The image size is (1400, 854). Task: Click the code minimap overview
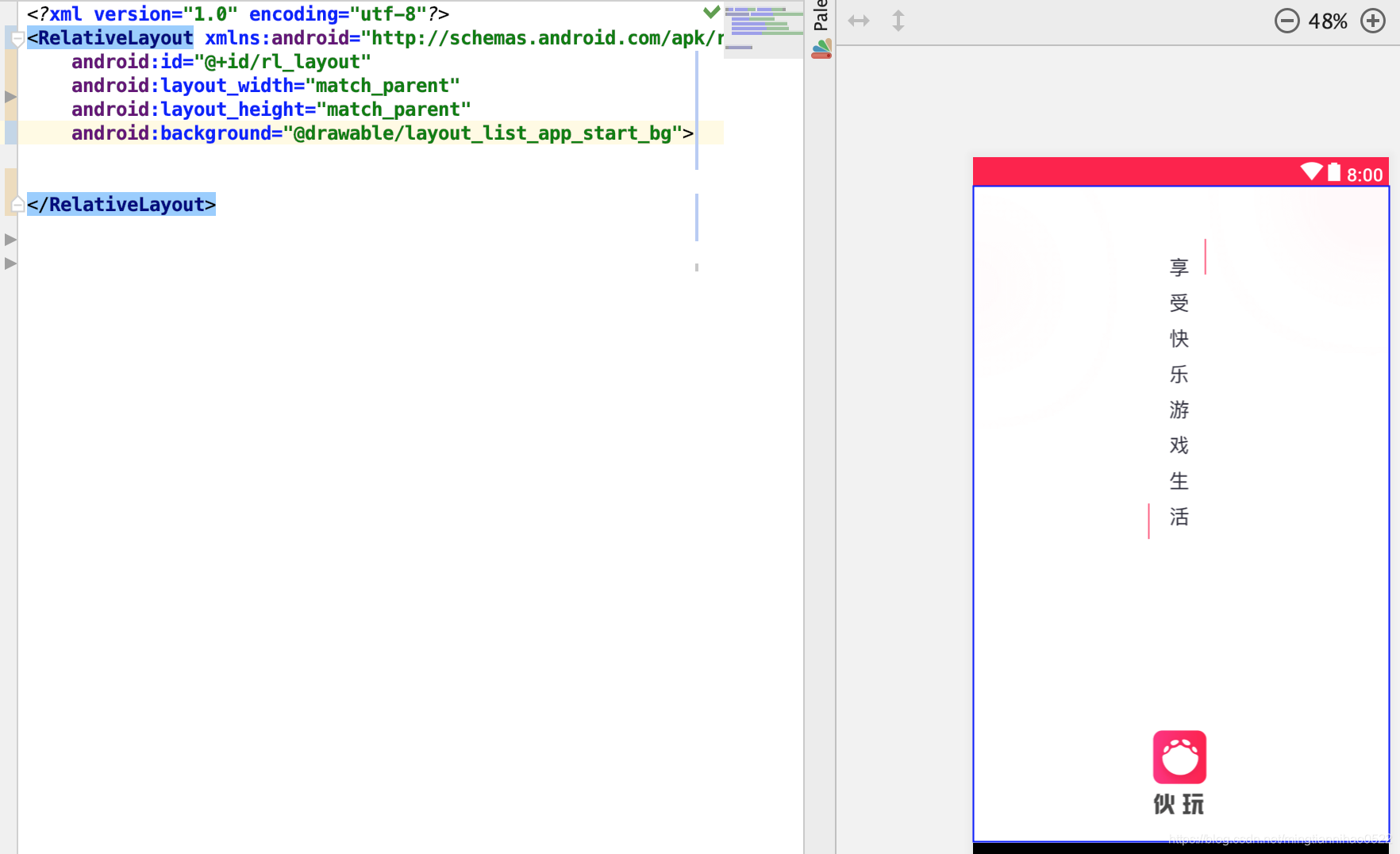pyautogui.click(x=763, y=29)
